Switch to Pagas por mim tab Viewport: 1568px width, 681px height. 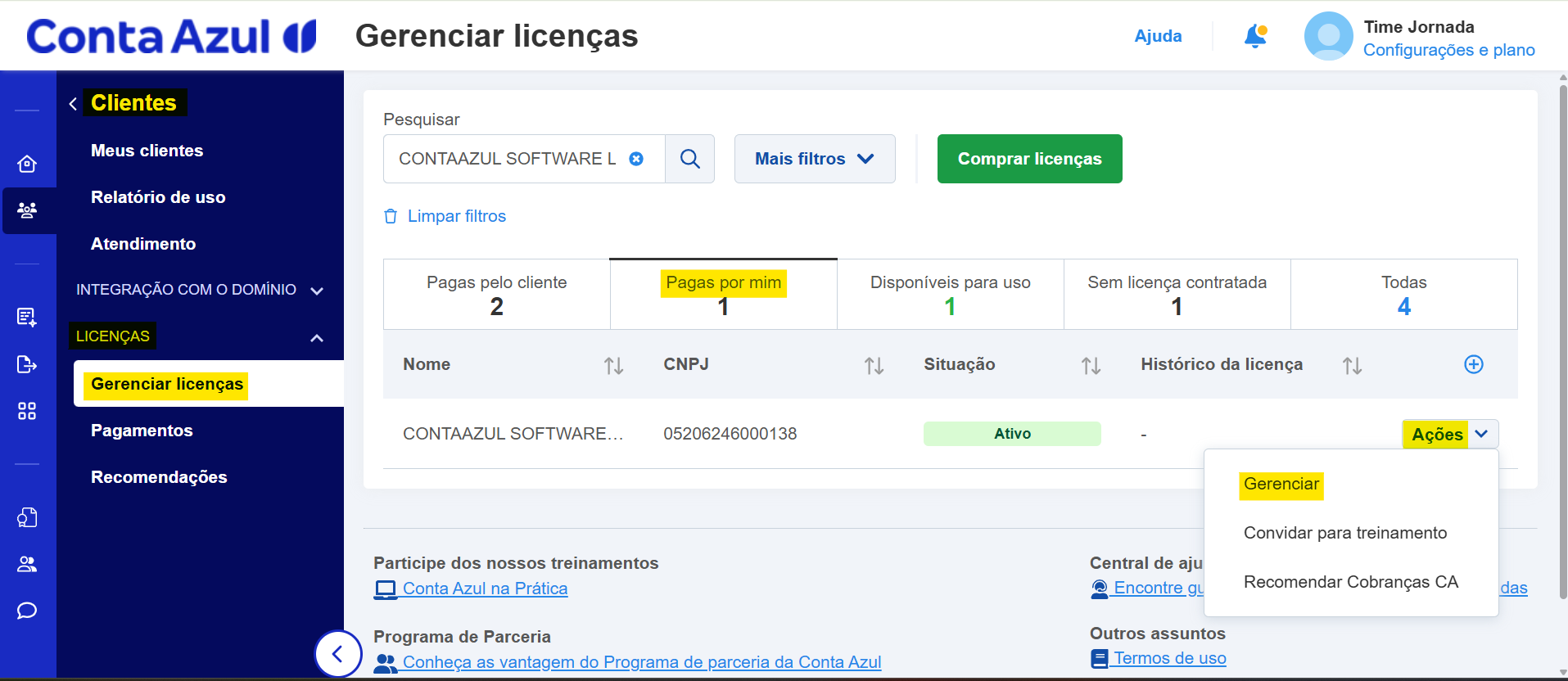click(x=724, y=295)
